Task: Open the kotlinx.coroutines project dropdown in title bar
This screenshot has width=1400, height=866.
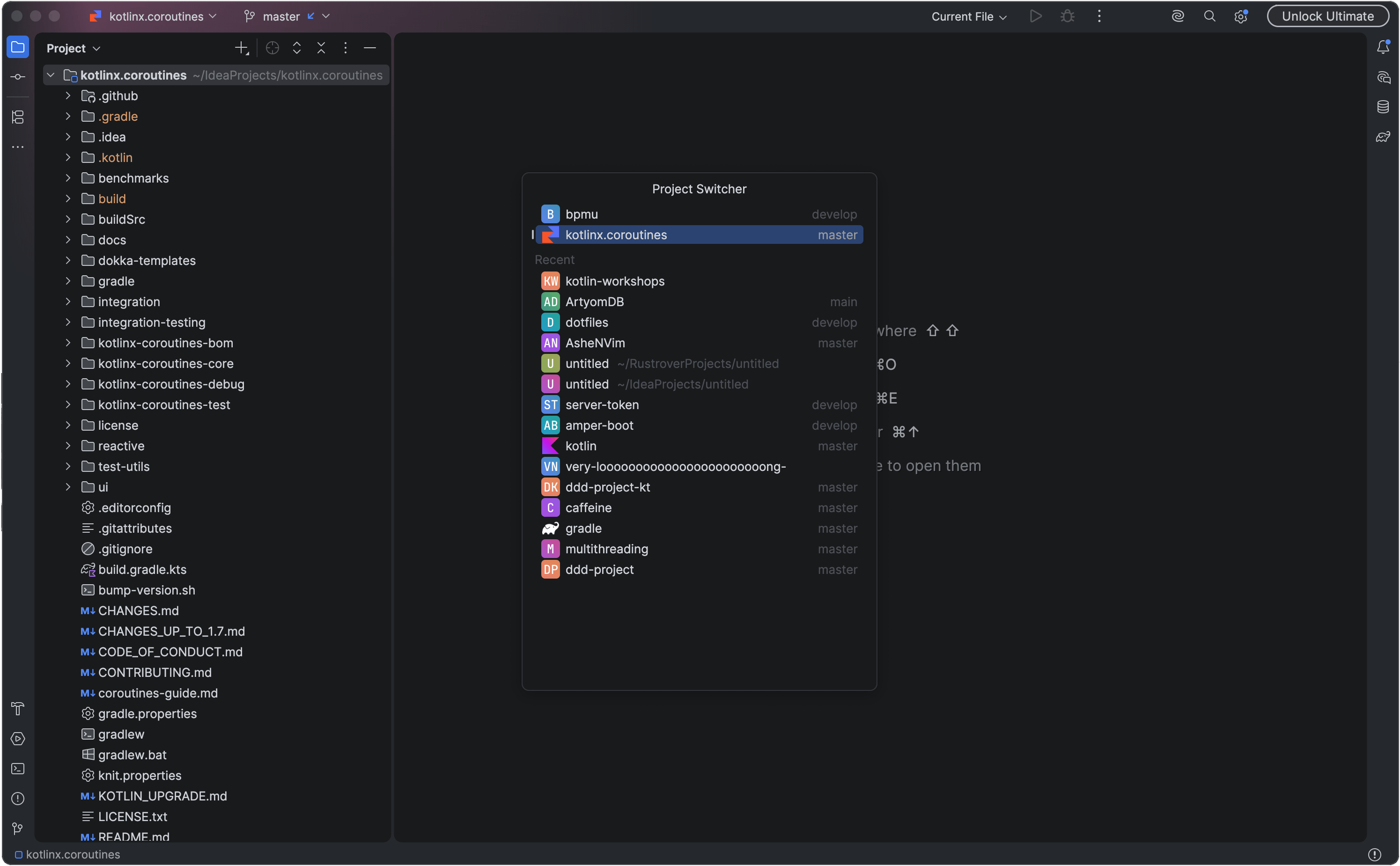Action: (x=154, y=16)
